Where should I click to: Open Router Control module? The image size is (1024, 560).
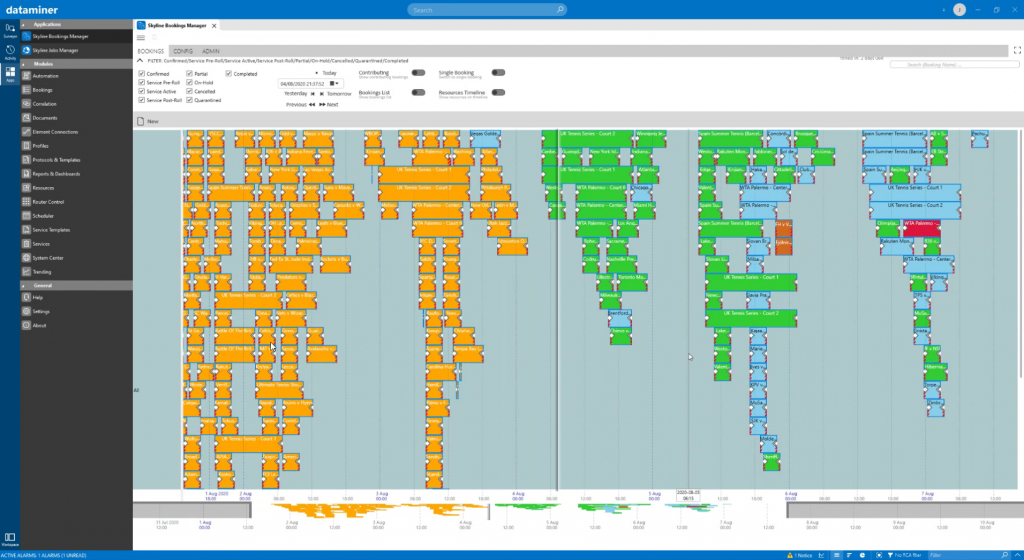[x=50, y=201]
